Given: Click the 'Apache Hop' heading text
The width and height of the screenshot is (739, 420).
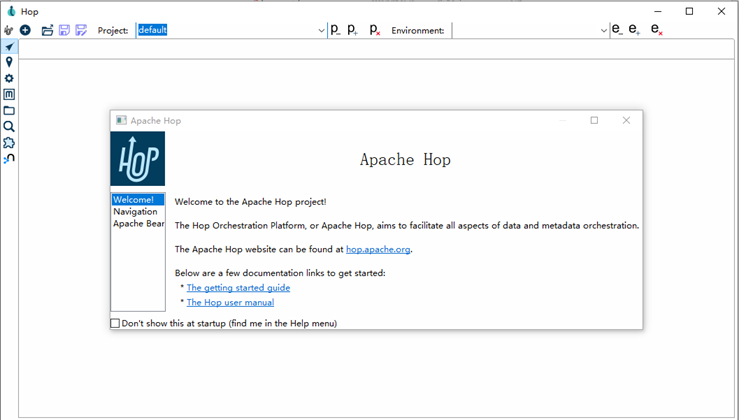Looking at the screenshot, I should pos(405,160).
